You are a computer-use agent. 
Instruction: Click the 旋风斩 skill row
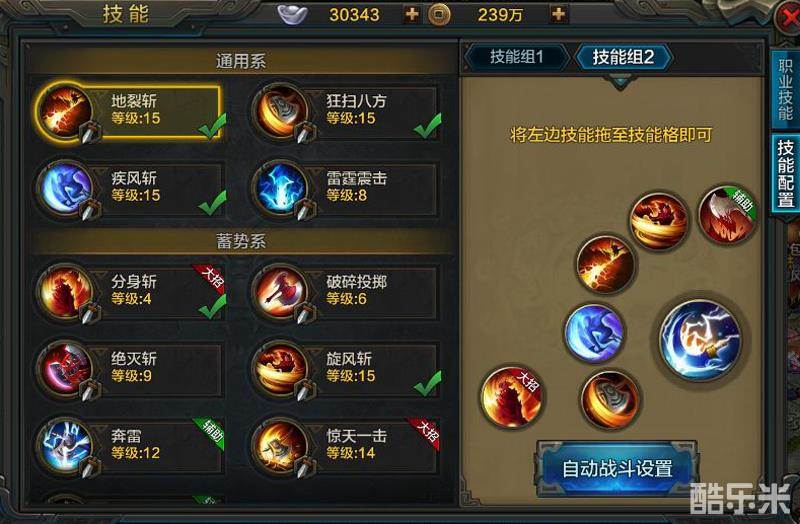coord(345,368)
